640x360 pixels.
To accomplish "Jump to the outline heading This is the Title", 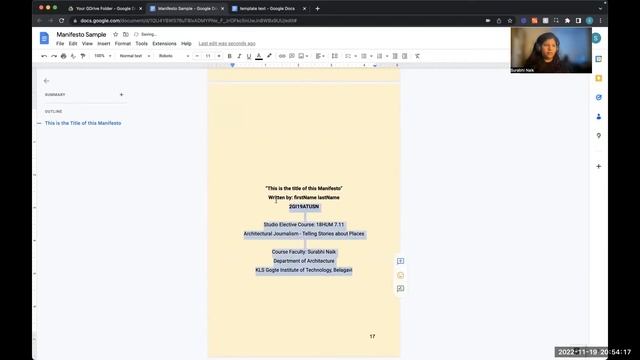I will (83, 123).
